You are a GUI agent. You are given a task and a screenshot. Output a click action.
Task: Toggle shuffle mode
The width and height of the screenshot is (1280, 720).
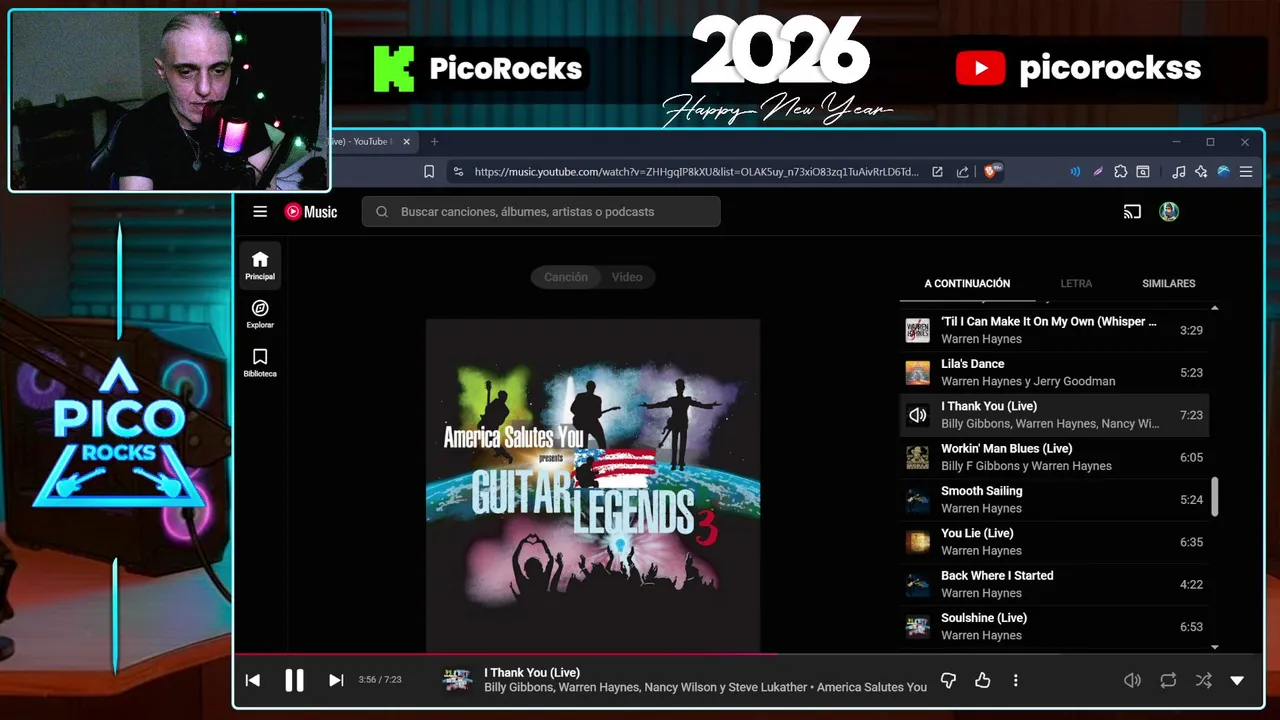(1203, 680)
